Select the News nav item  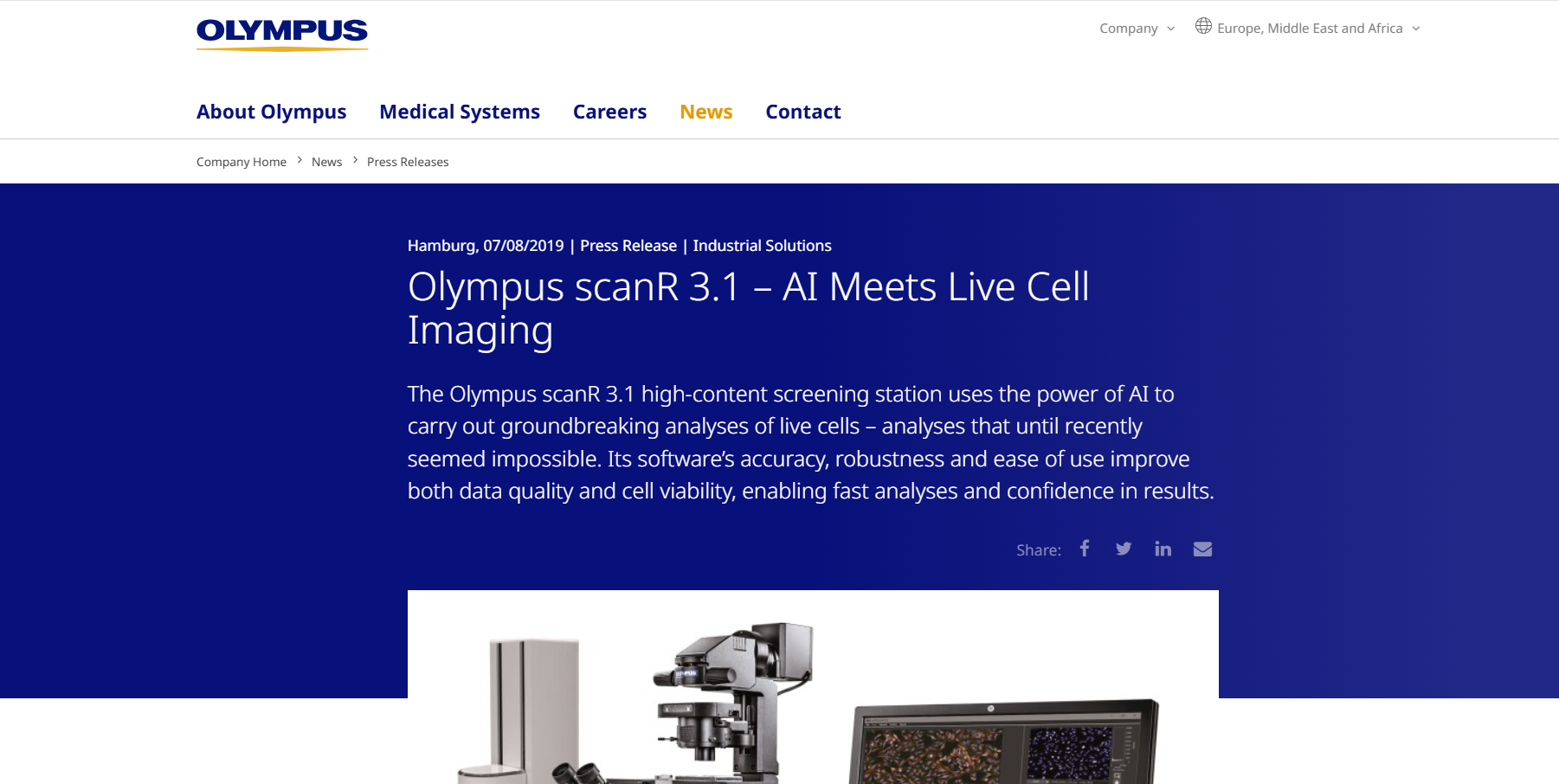tap(706, 112)
